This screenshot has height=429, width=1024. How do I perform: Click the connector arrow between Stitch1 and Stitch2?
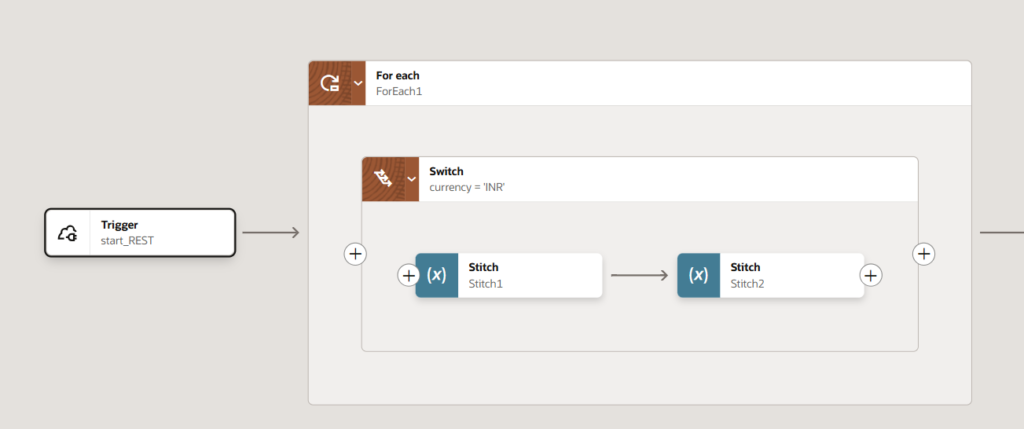[639, 275]
